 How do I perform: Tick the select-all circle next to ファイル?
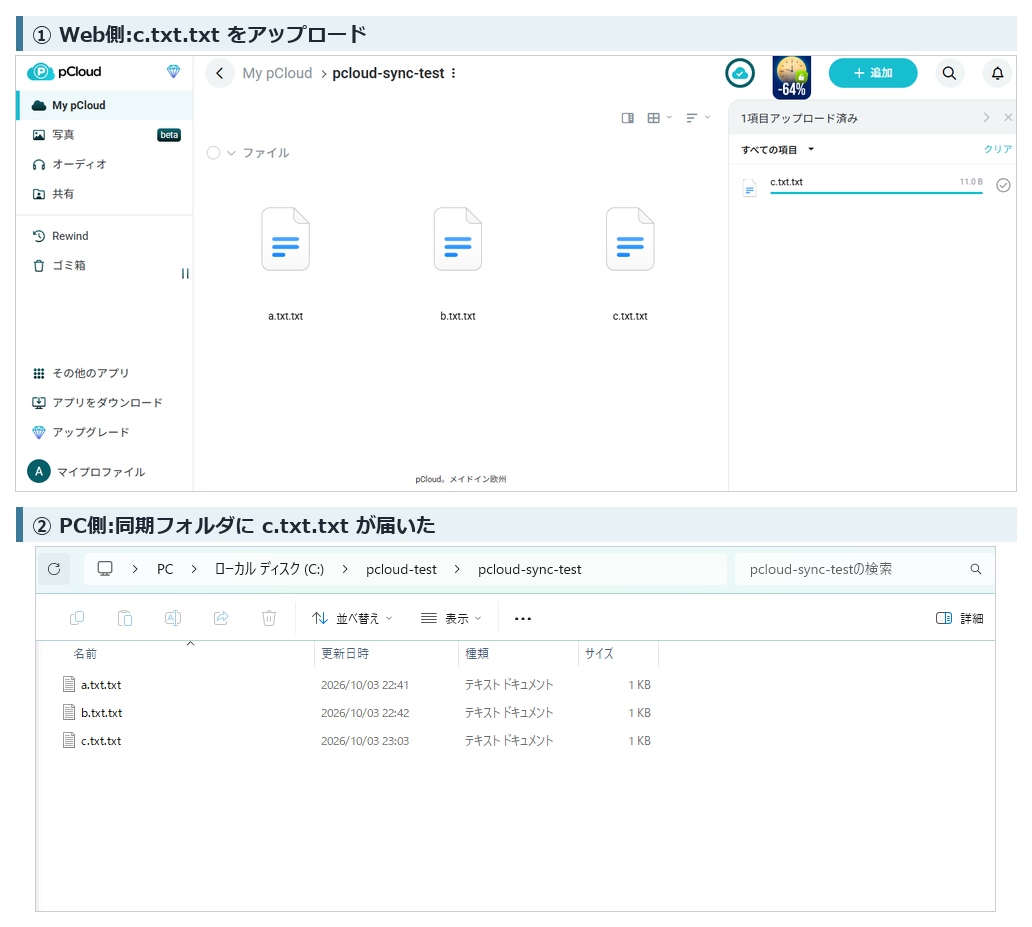[x=213, y=153]
